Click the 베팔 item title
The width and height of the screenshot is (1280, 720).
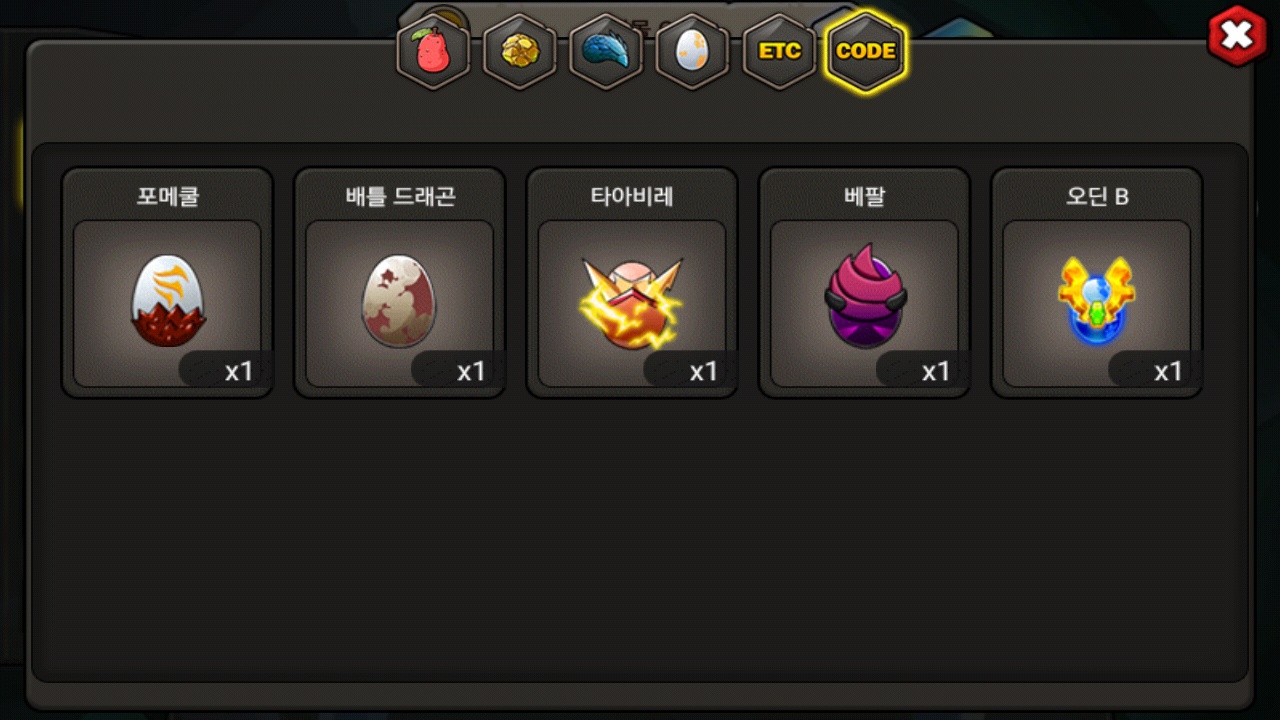(x=864, y=196)
